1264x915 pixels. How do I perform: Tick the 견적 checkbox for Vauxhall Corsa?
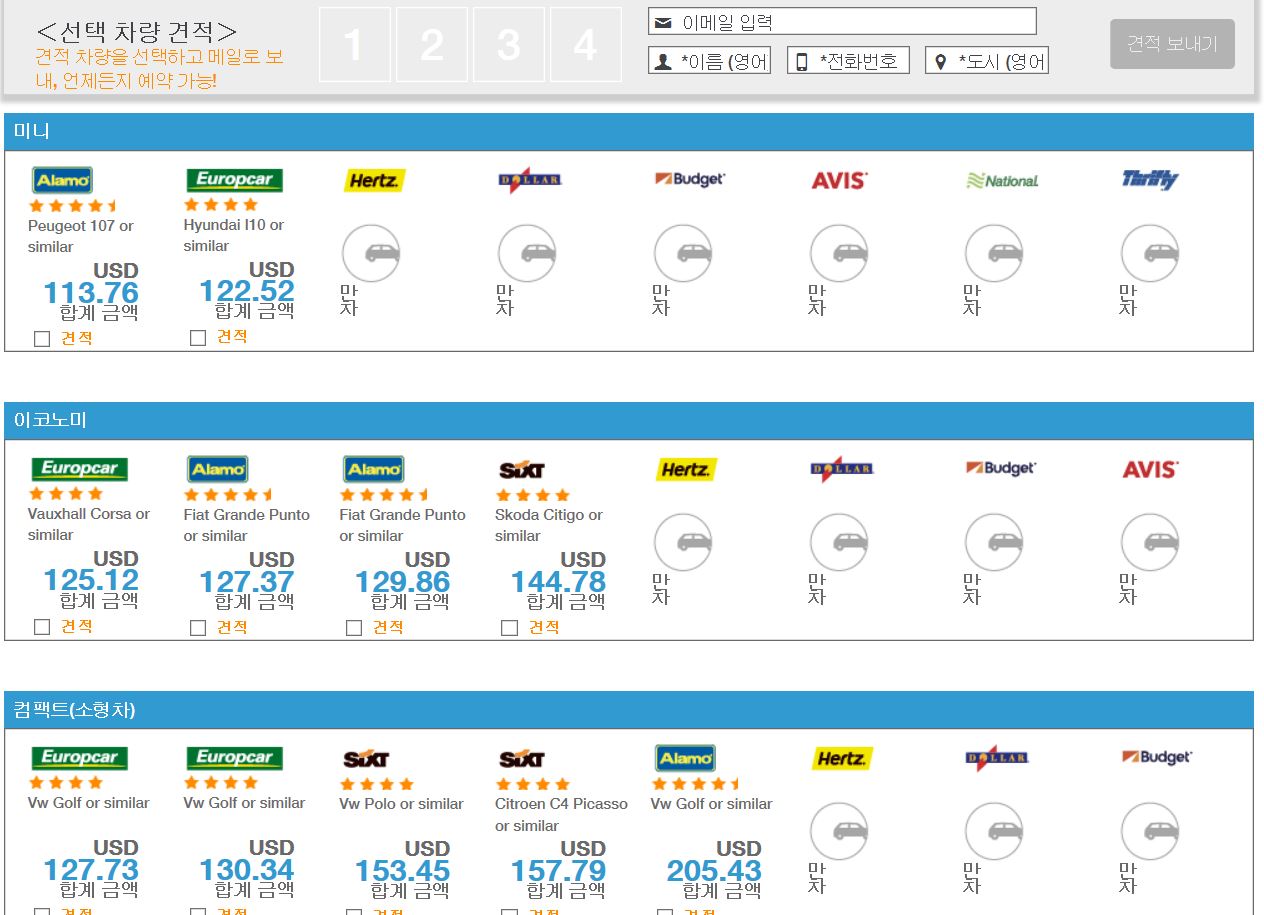click(x=42, y=627)
